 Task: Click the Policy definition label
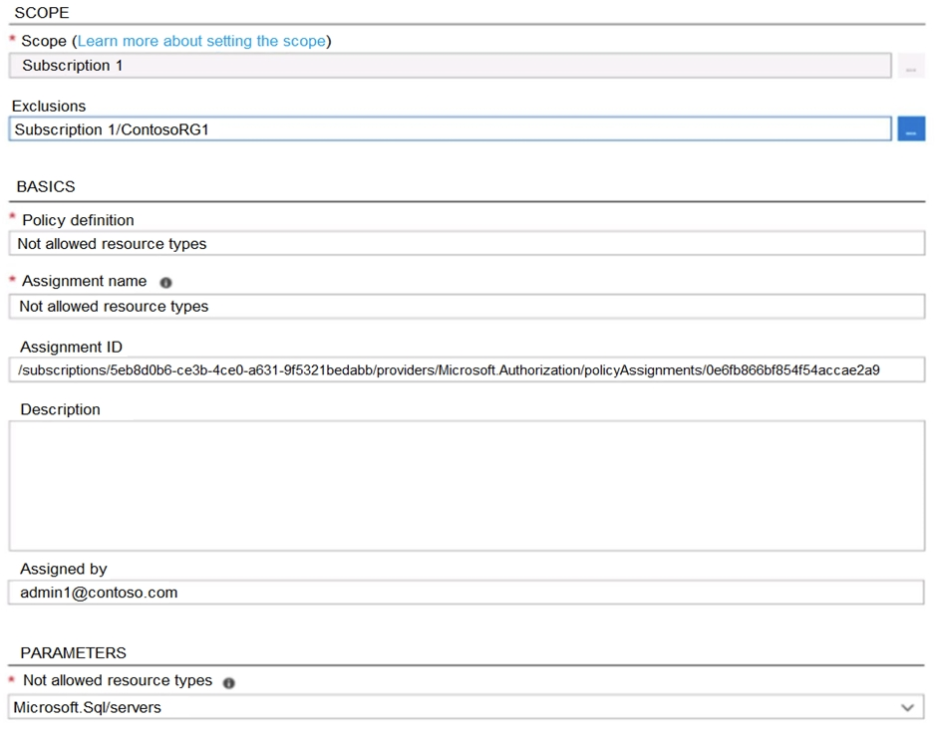click(78, 220)
